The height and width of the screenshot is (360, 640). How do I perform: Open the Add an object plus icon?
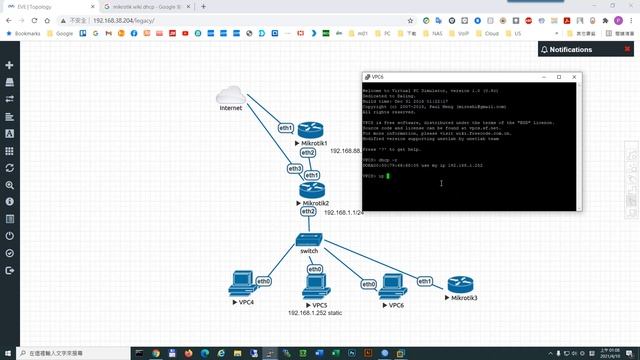tap(9, 65)
